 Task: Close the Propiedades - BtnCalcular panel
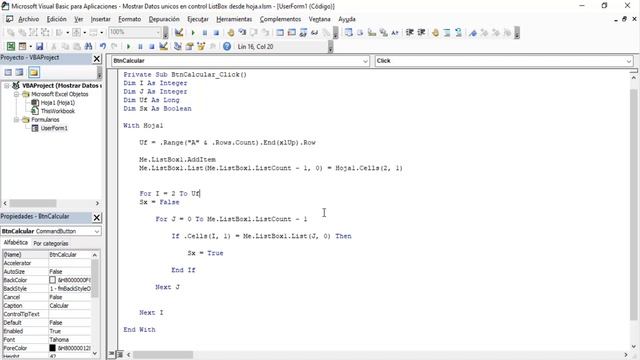click(x=97, y=218)
